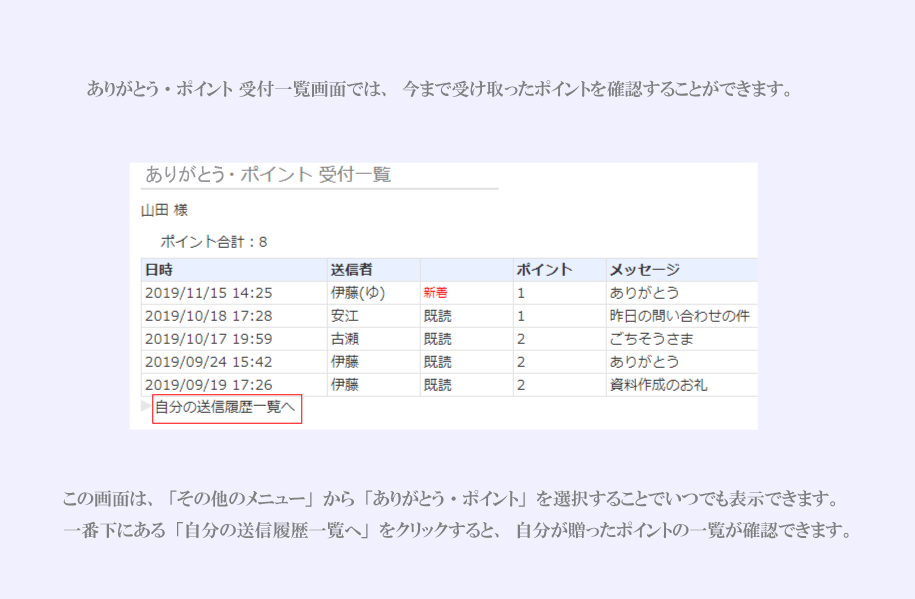Click the date cell 2019/09/24 15:42
The height and width of the screenshot is (599, 915).
208,362
